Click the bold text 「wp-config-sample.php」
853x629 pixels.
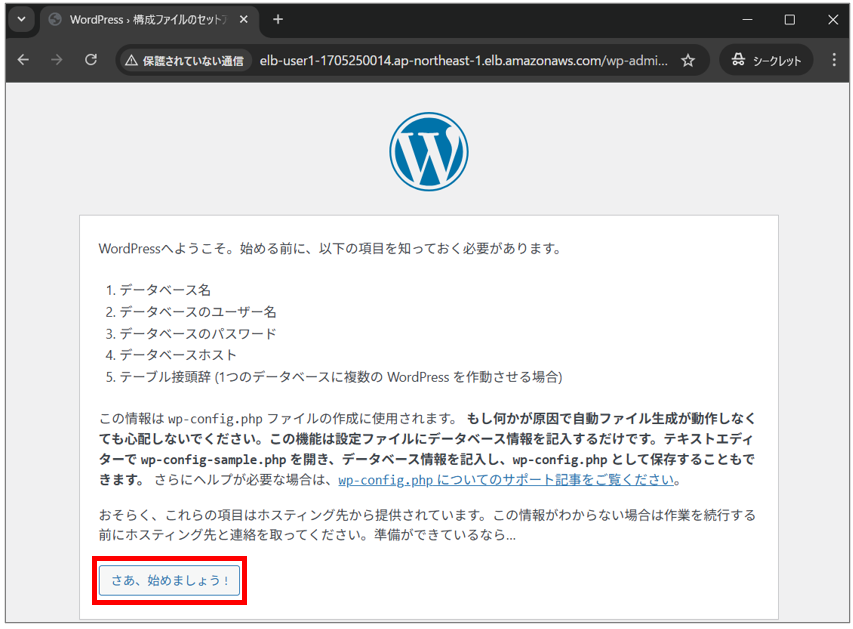(x=213, y=460)
